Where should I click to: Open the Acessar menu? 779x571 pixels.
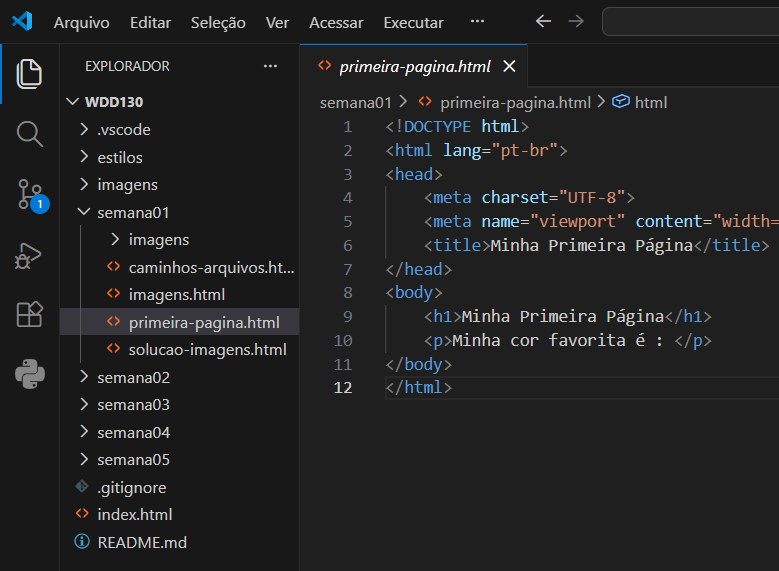click(336, 23)
